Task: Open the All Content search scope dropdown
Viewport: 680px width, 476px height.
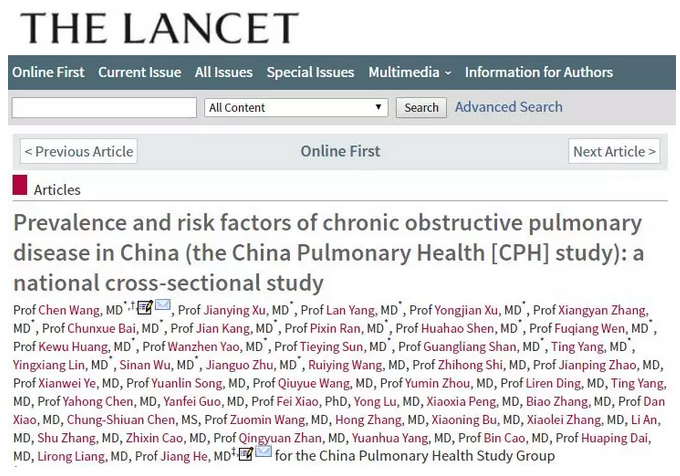Action: 296,107
